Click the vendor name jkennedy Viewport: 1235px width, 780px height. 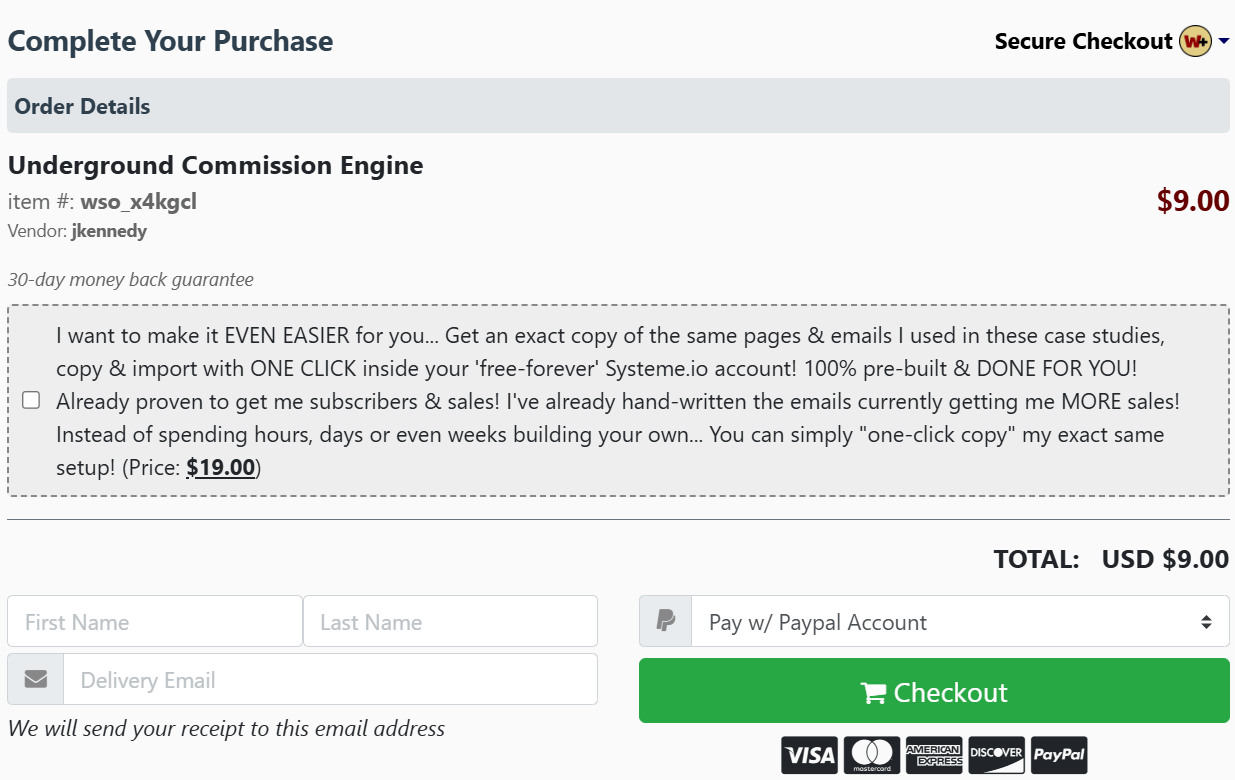108,230
